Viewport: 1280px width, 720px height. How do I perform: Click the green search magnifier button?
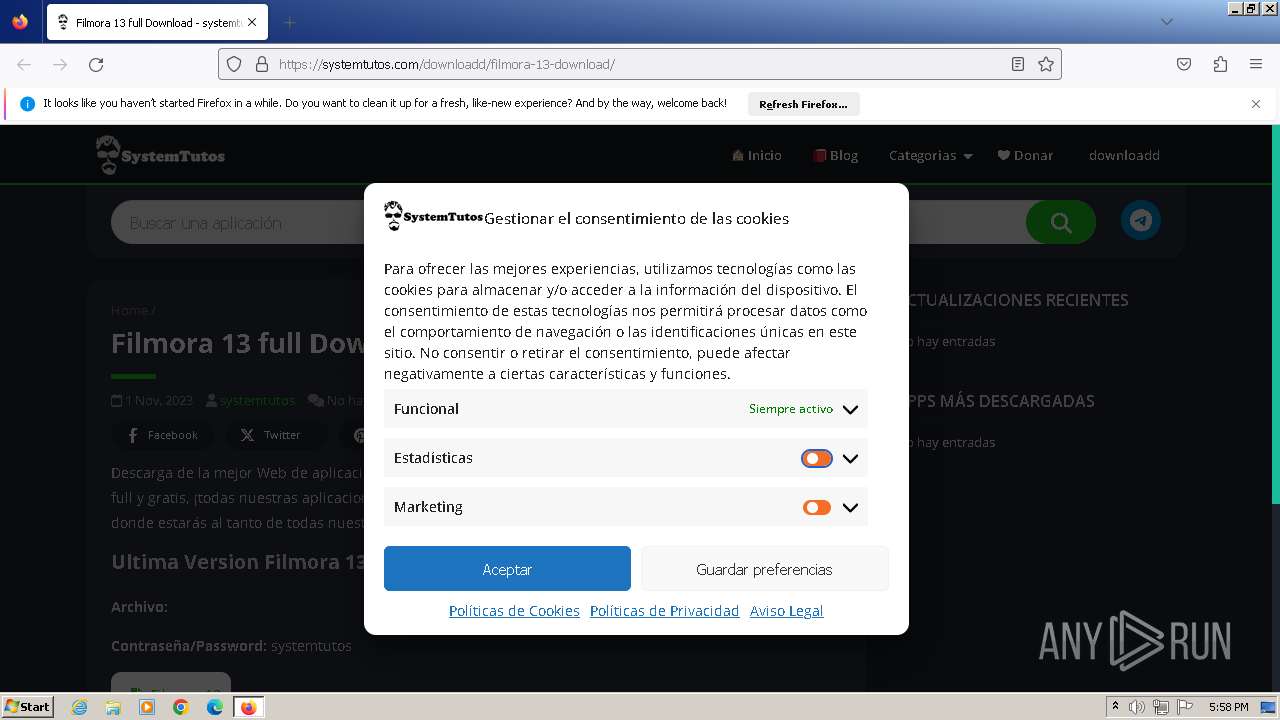pyautogui.click(x=1061, y=222)
